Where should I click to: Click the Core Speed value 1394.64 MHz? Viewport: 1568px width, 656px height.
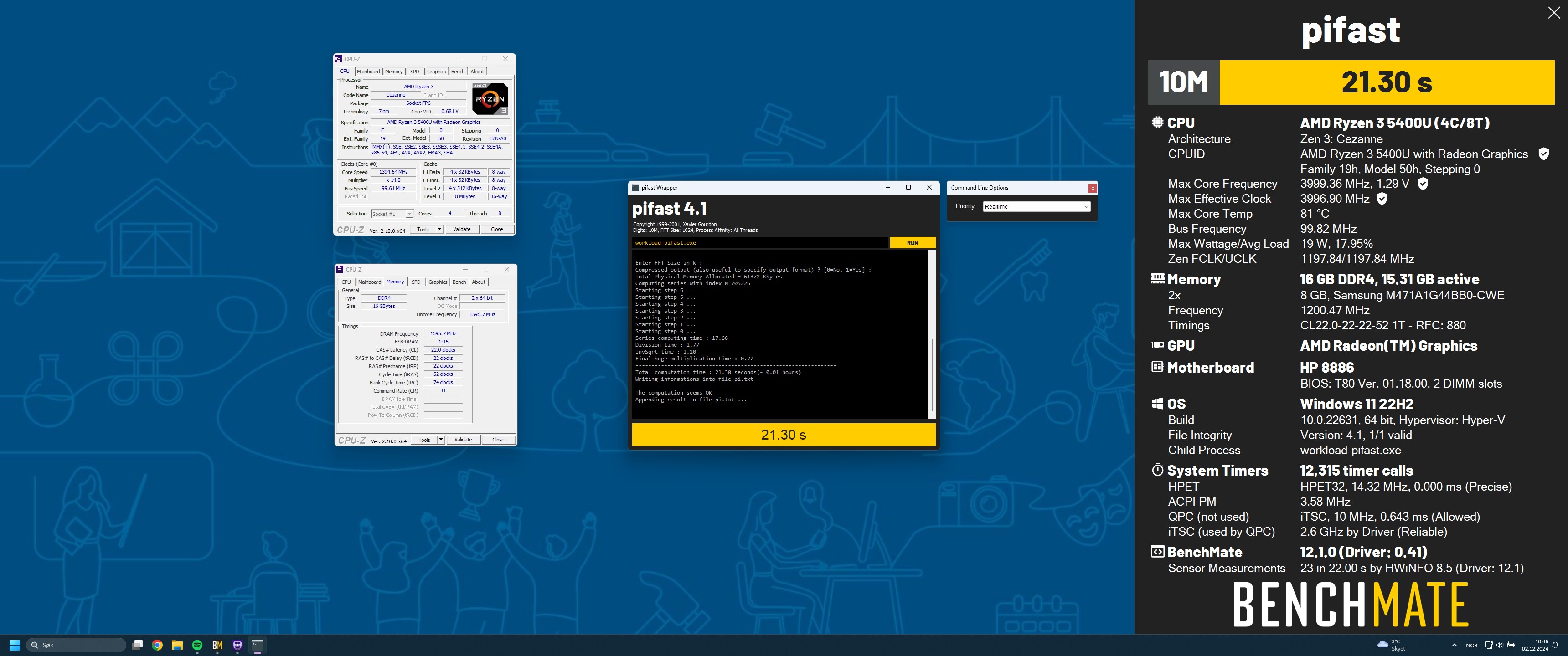click(x=393, y=172)
